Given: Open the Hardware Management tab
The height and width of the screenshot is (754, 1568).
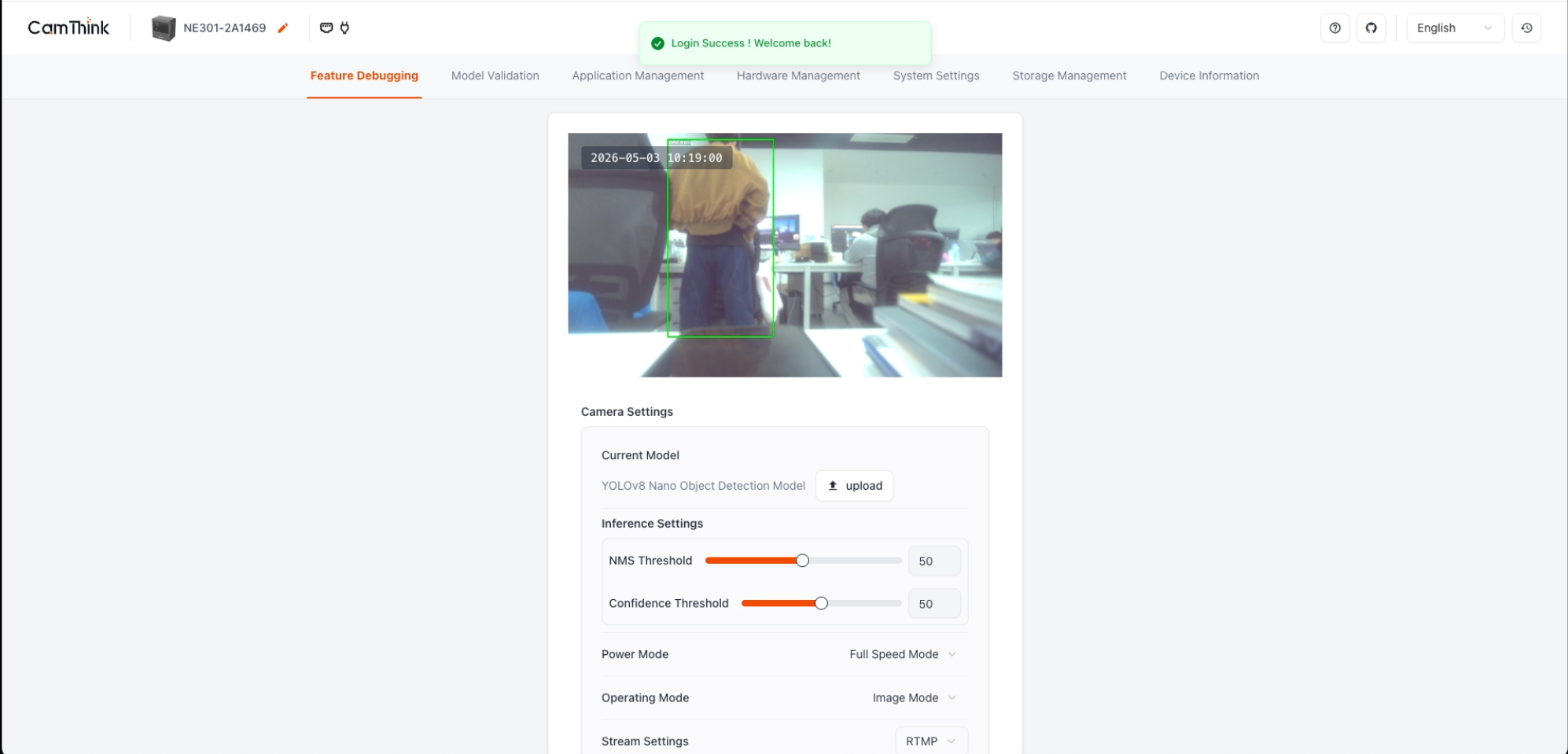Looking at the screenshot, I should coord(797,75).
